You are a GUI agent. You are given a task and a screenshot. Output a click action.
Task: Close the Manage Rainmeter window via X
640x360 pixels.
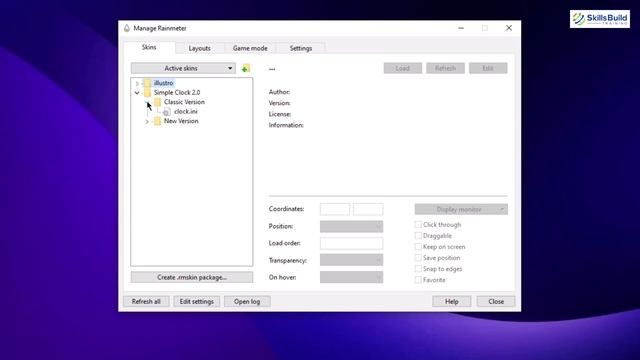[509, 28]
